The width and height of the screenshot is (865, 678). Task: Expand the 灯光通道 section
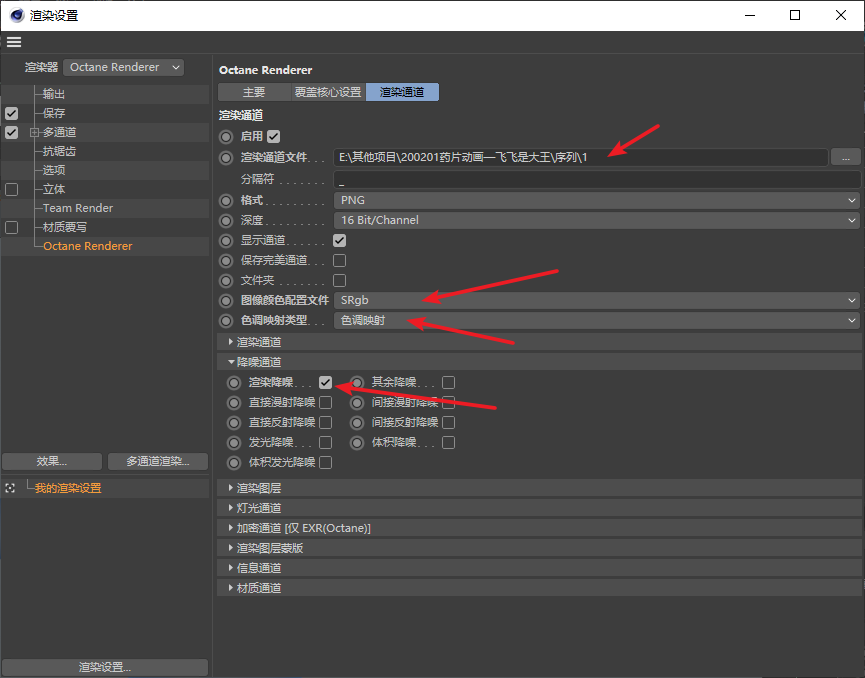tap(540, 508)
